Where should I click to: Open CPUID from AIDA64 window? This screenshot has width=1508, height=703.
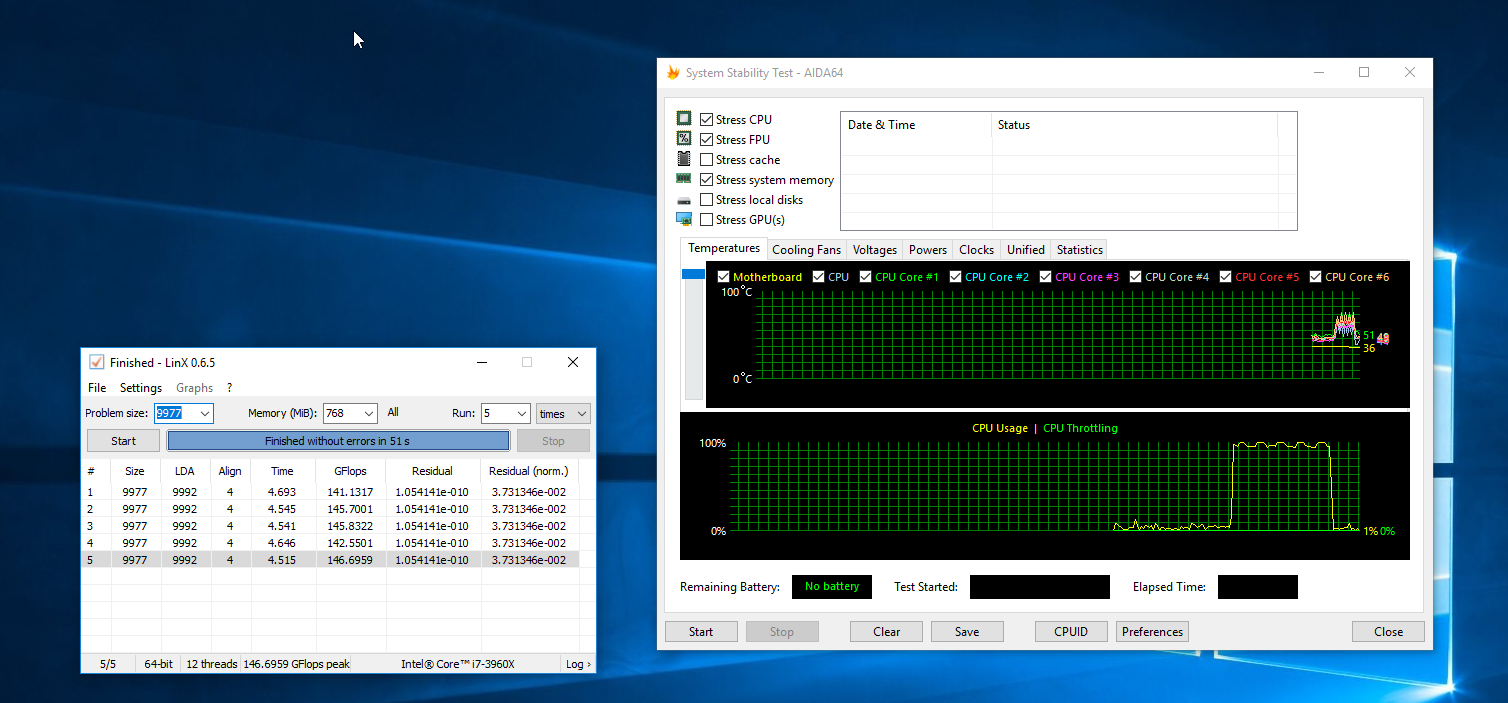tap(1072, 632)
